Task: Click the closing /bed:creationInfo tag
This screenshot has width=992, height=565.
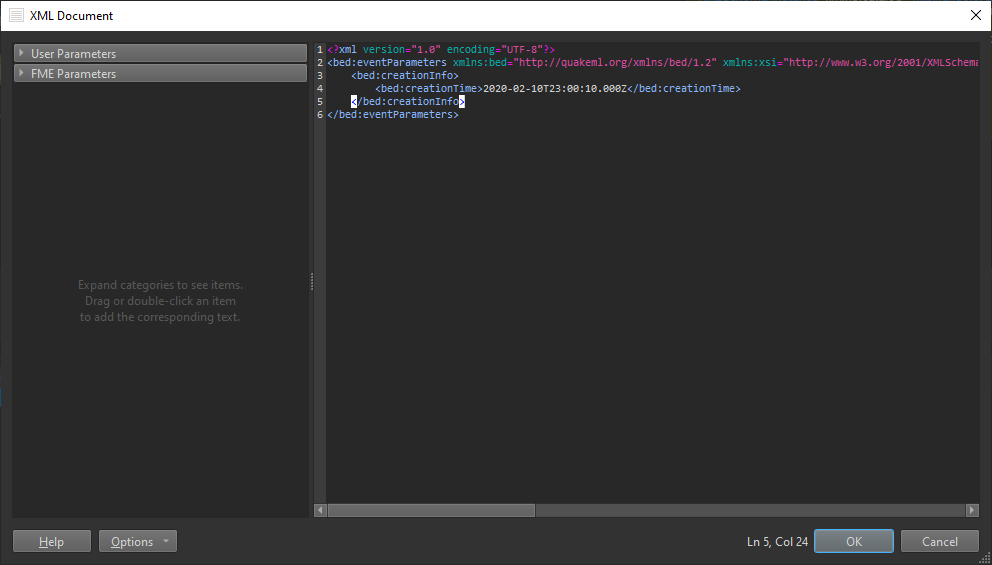Action: tap(408, 101)
